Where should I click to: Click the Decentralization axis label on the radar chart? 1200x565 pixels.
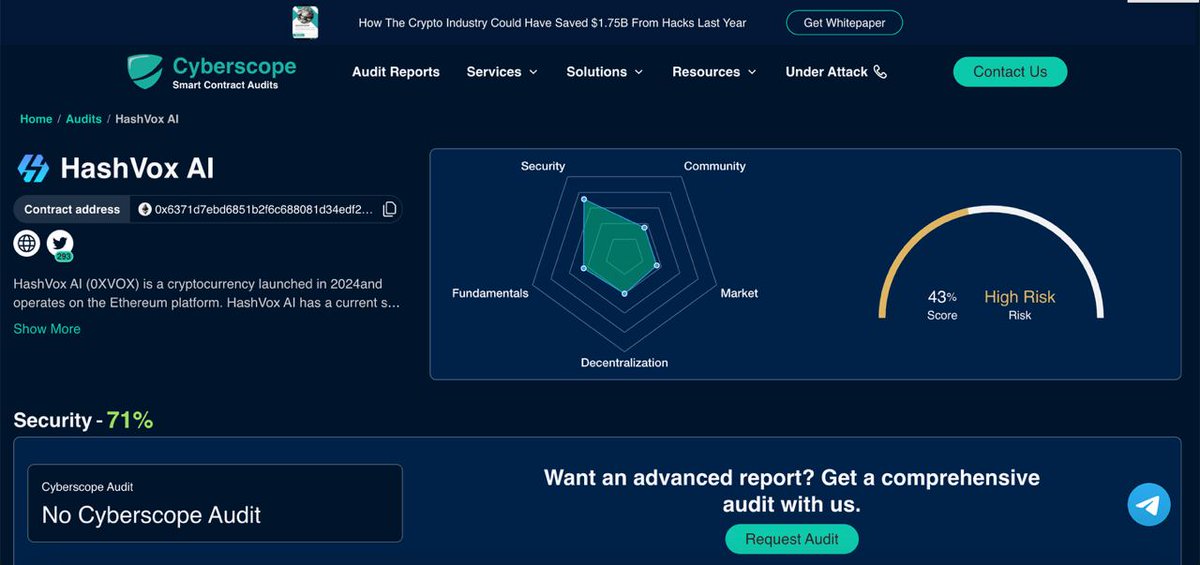point(624,362)
